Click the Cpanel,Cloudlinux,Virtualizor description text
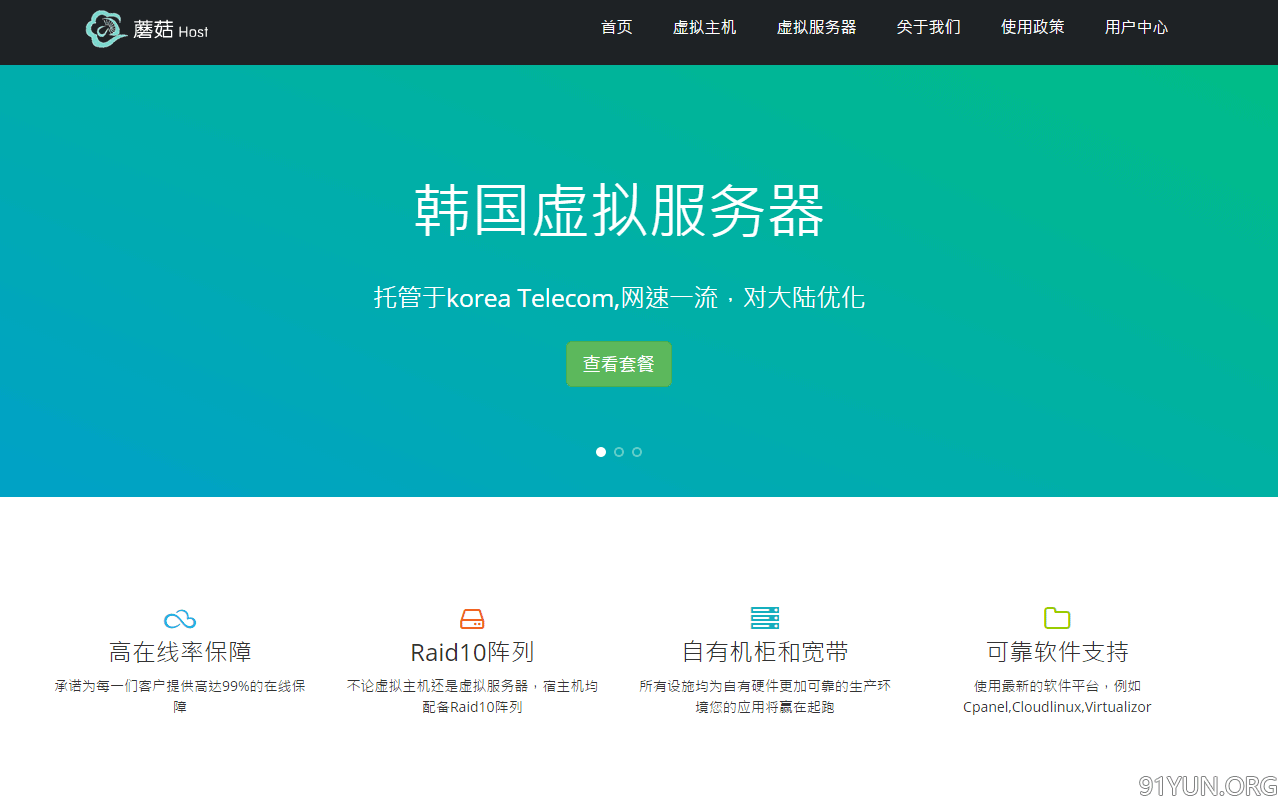The image size is (1278, 799). point(1057,696)
